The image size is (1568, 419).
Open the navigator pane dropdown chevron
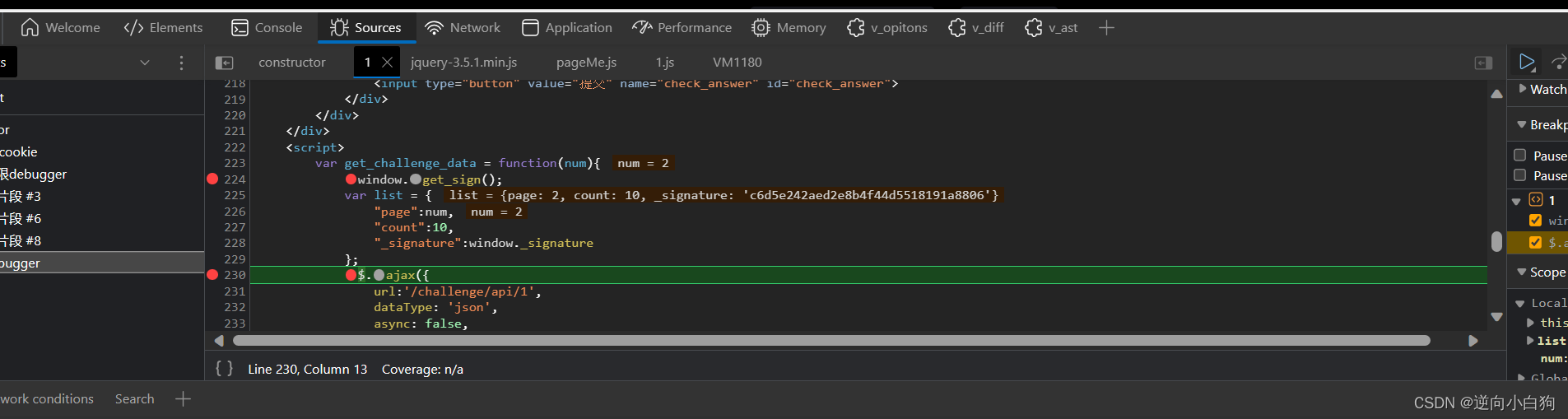pos(145,63)
